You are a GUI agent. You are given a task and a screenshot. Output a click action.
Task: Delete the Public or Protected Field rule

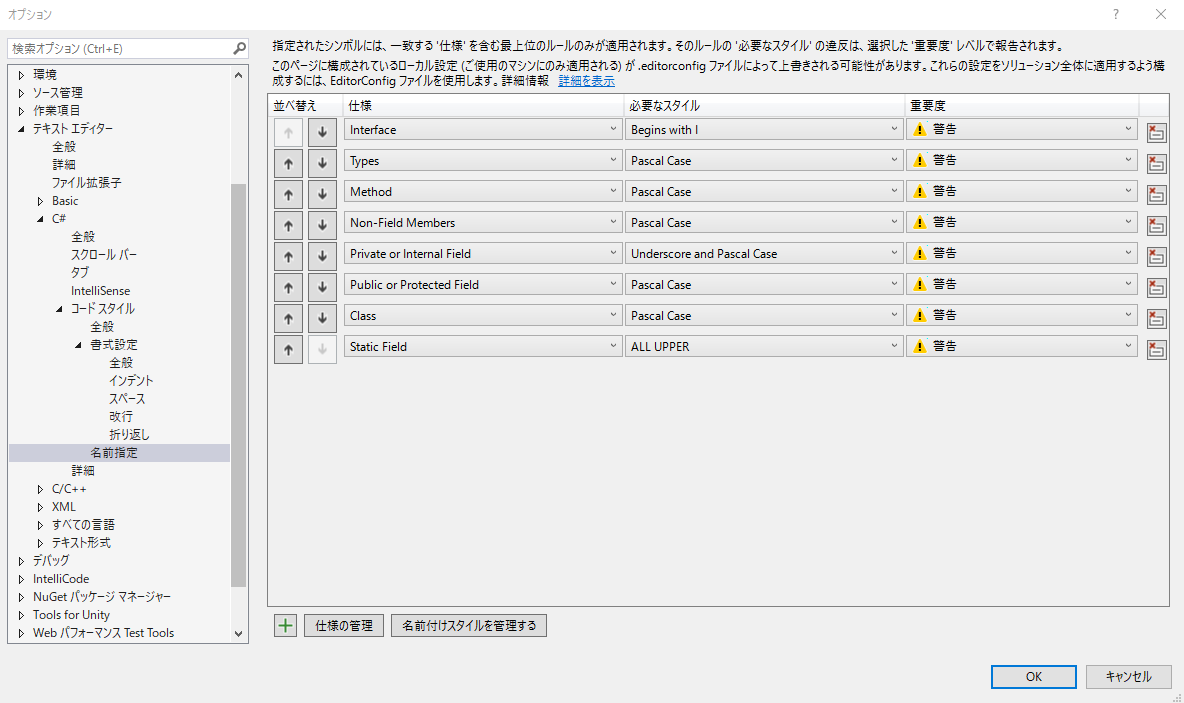1156,288
